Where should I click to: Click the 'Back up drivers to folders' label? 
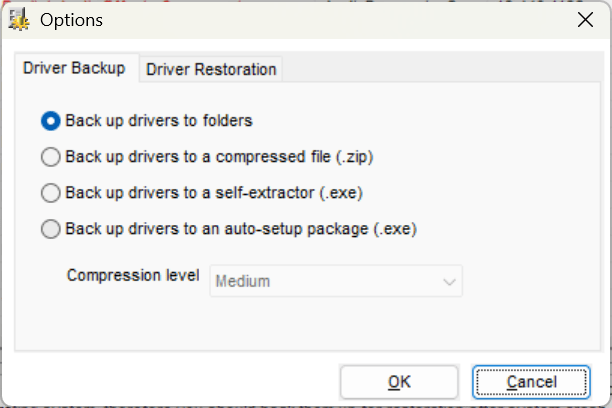159,121
